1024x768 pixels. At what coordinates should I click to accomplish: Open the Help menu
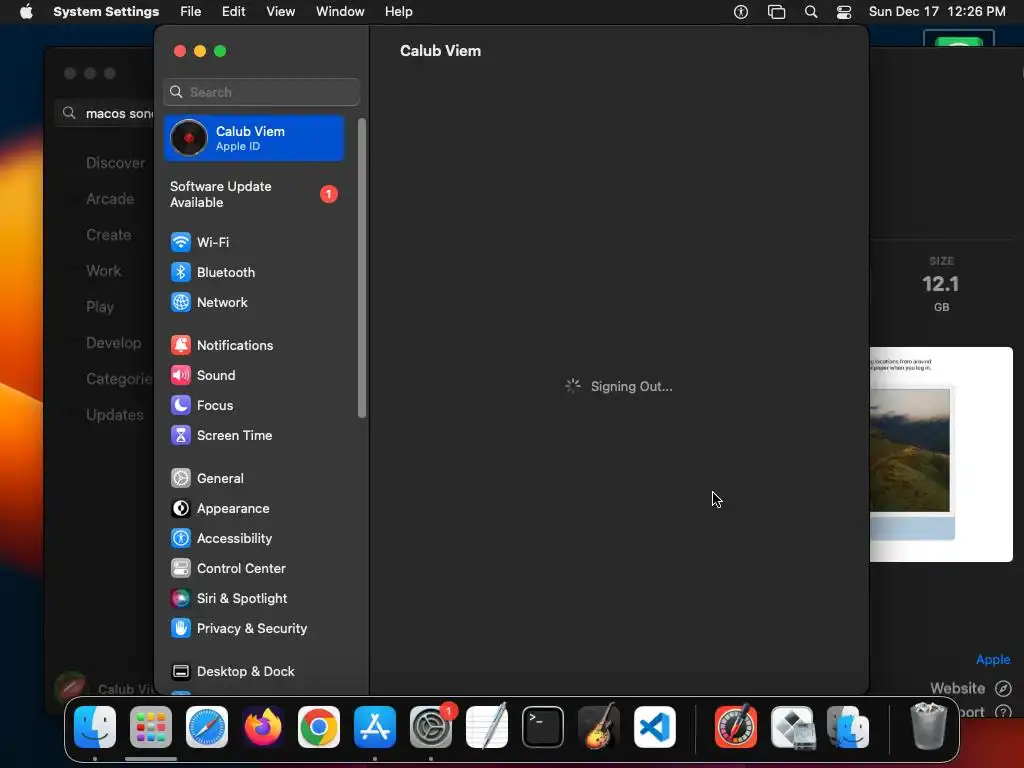tap(398, 12)
